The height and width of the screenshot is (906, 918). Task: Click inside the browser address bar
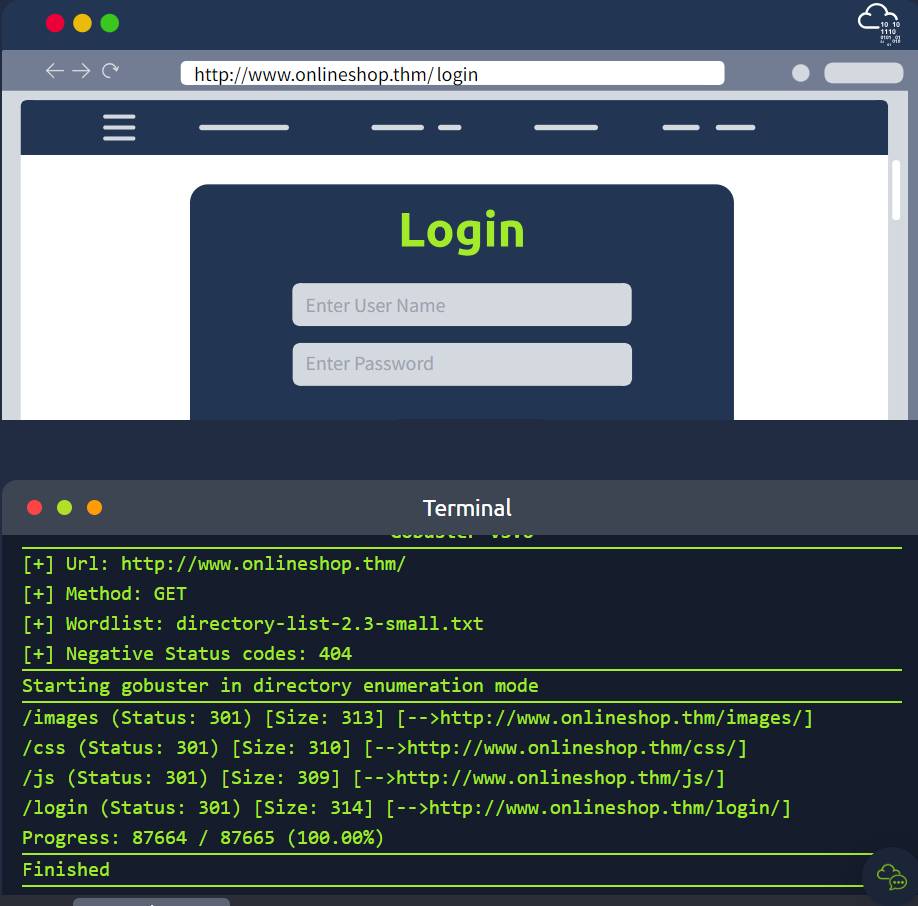(450, 72)
